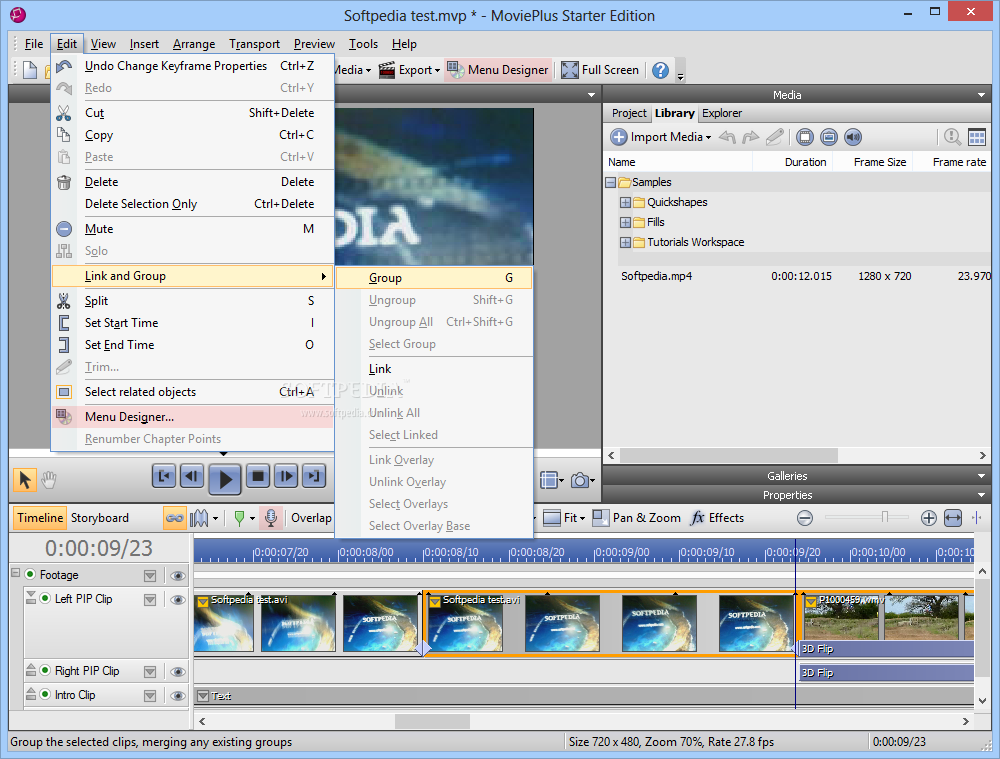Collapse the Footage group track
The height and width of the screenshot is (759, 1000).
click(x=16, y=573)
